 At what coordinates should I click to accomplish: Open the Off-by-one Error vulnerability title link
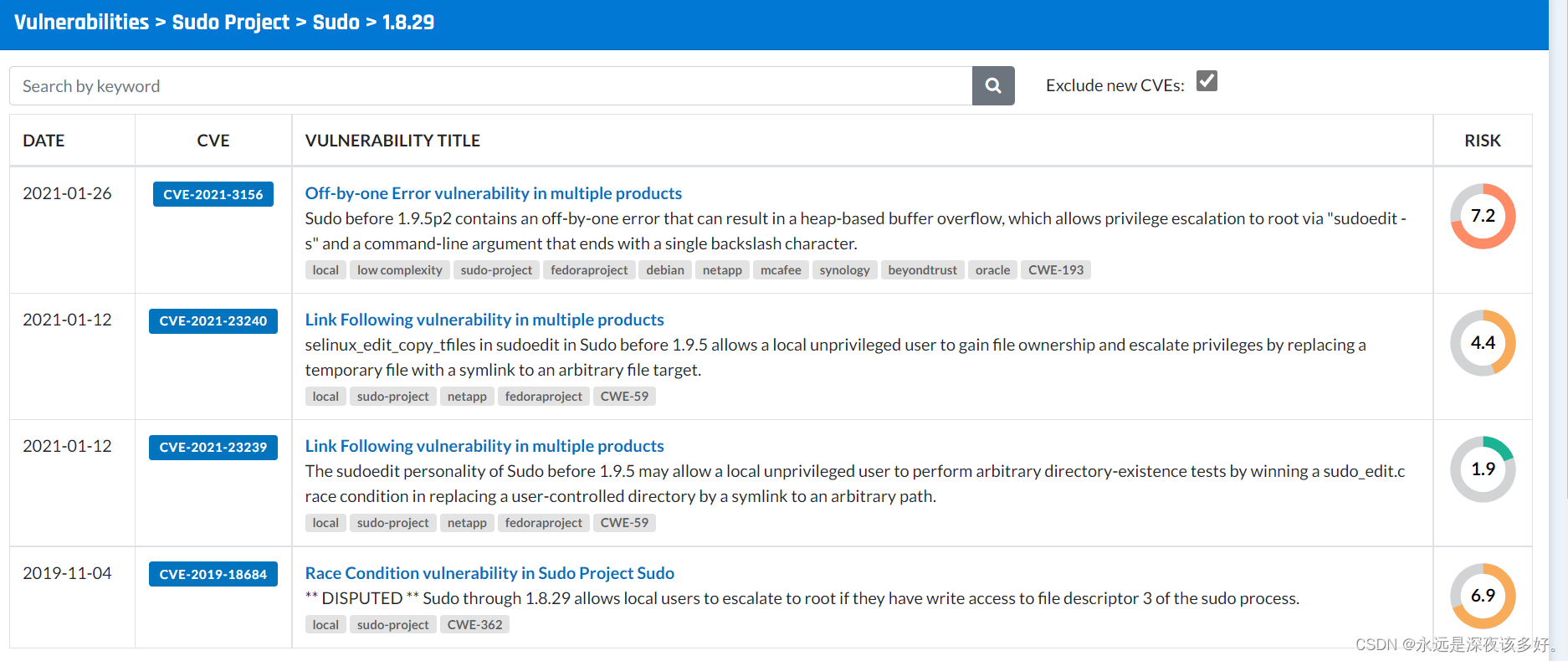point(494,193)
